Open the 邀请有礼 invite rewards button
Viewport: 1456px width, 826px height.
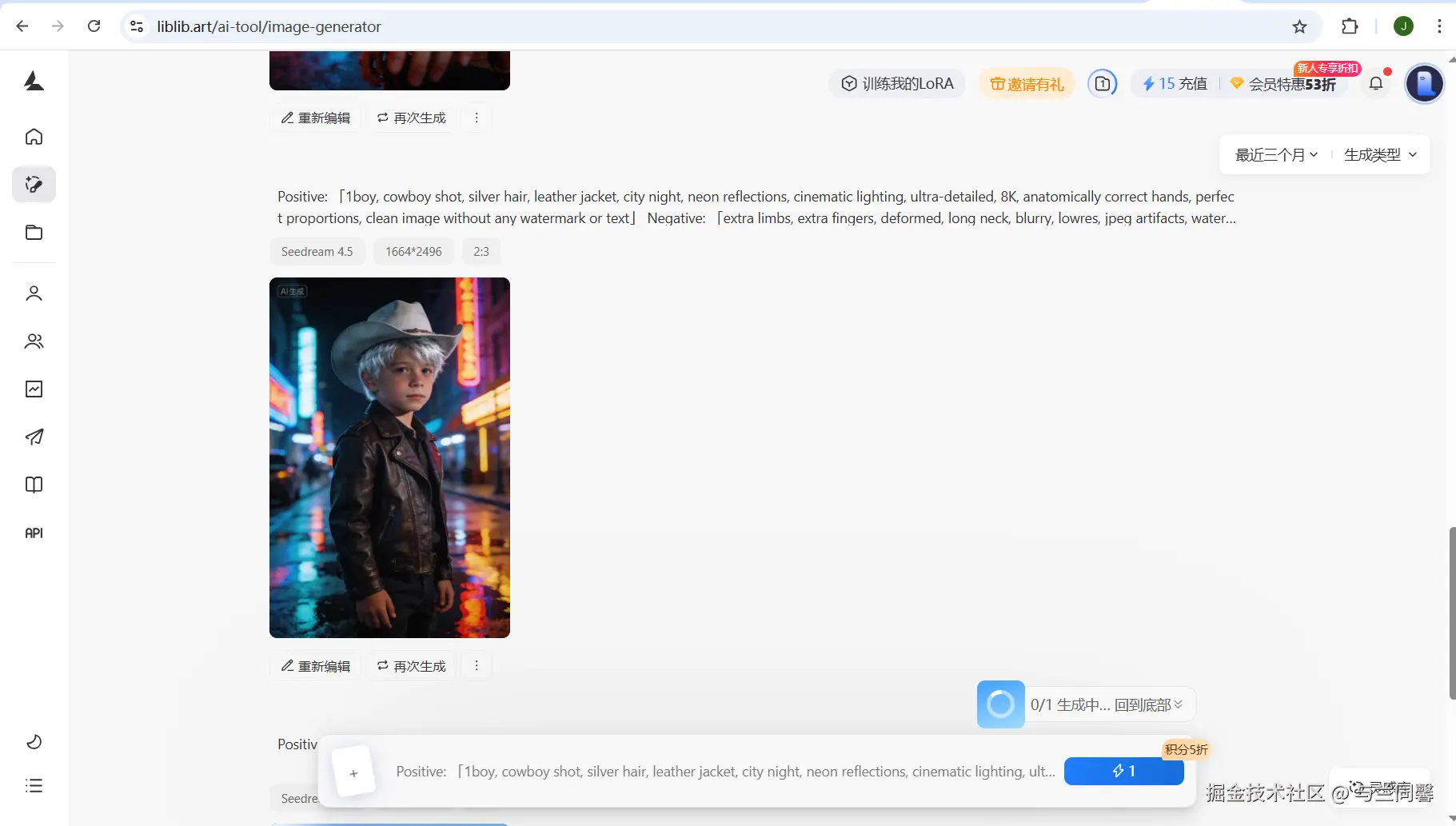[1027, 84]
